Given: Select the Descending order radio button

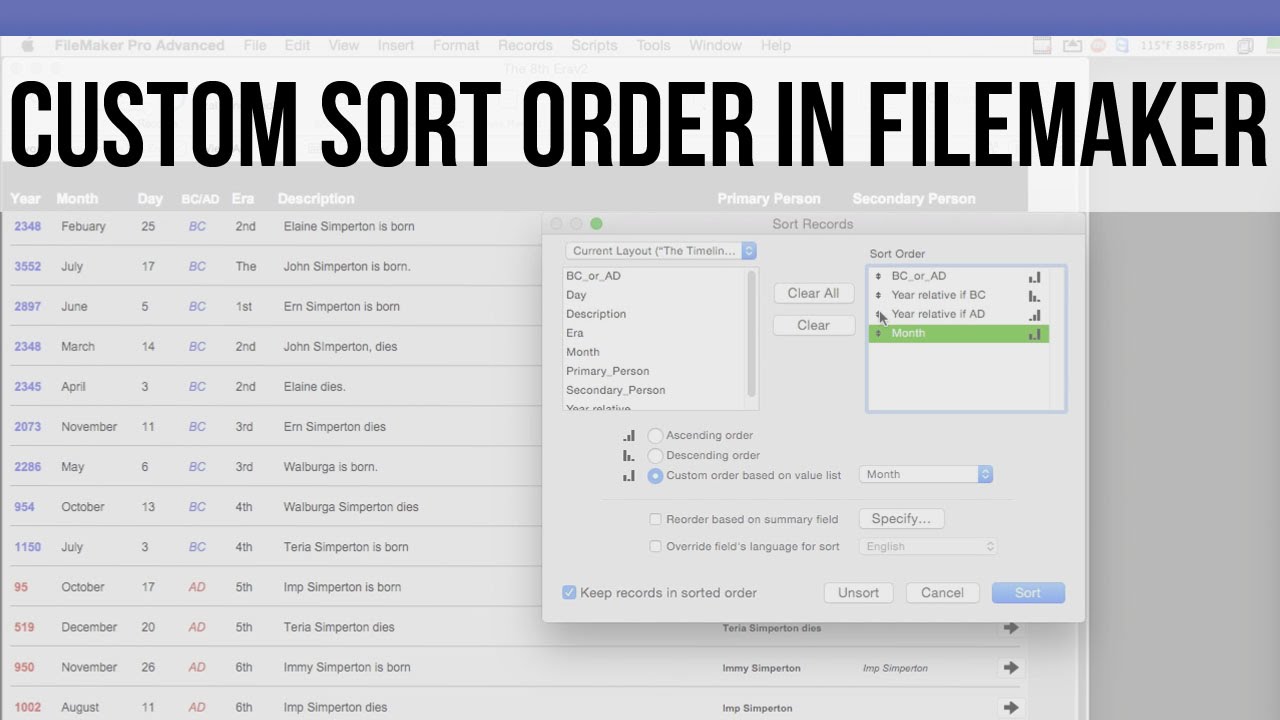Looking at the screenshot, I should pos(655,456).
